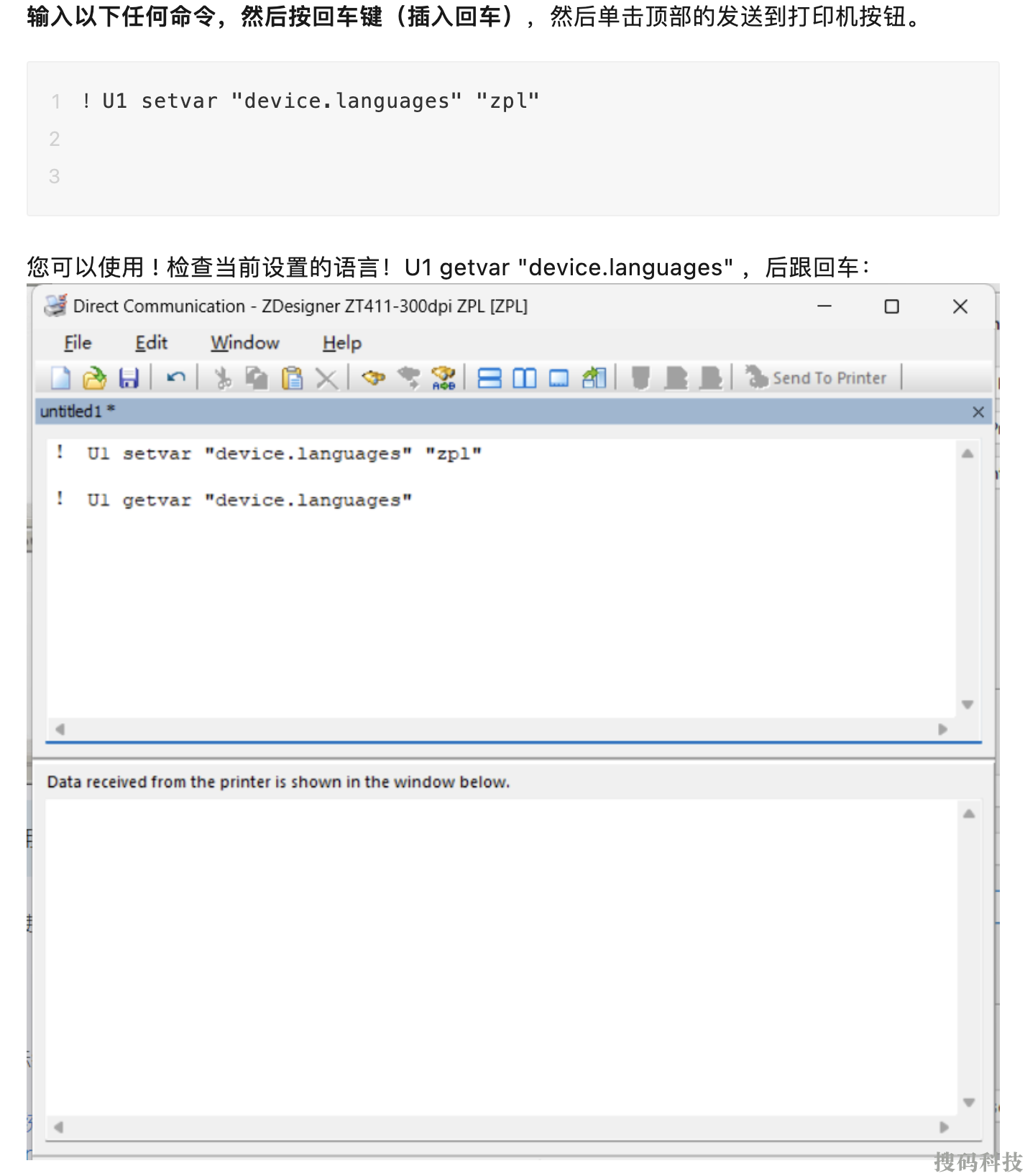The width and height of the screenshot is (1025, 1176).
Task: Paste from clipboard icon
Action: pyautogui.click(x=292, y=377)
